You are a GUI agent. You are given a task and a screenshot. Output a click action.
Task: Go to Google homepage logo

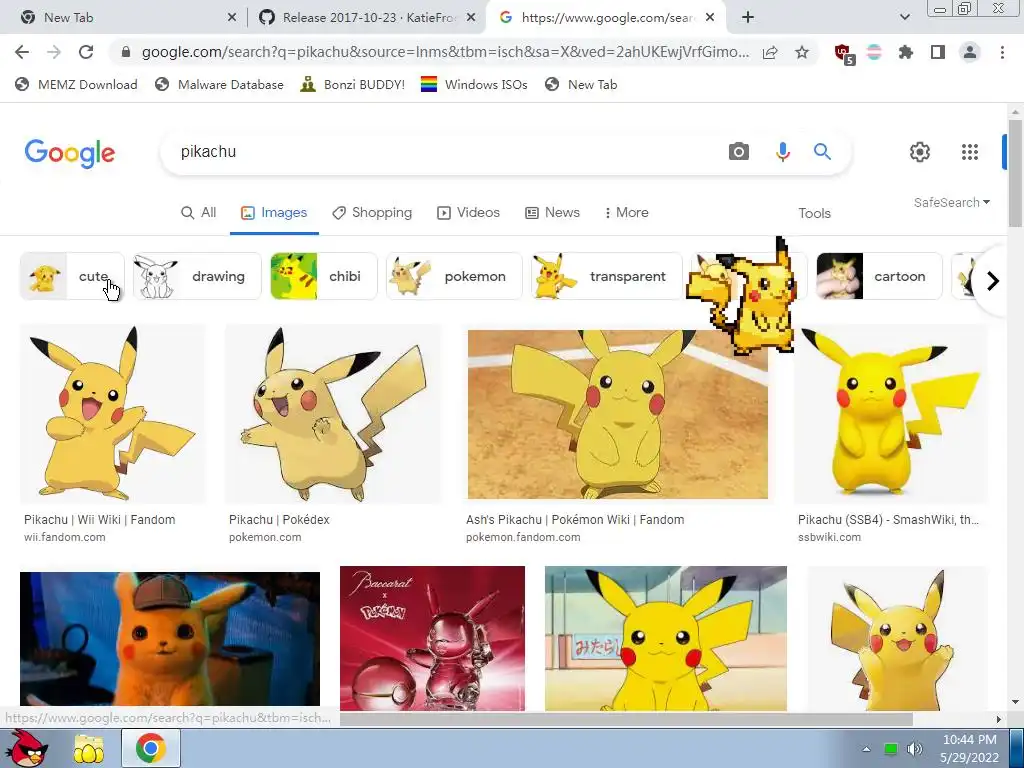70,153
